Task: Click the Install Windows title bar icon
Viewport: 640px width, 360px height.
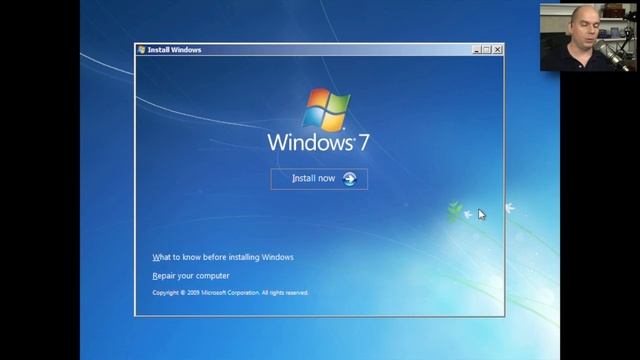Action: pos(142,50)
